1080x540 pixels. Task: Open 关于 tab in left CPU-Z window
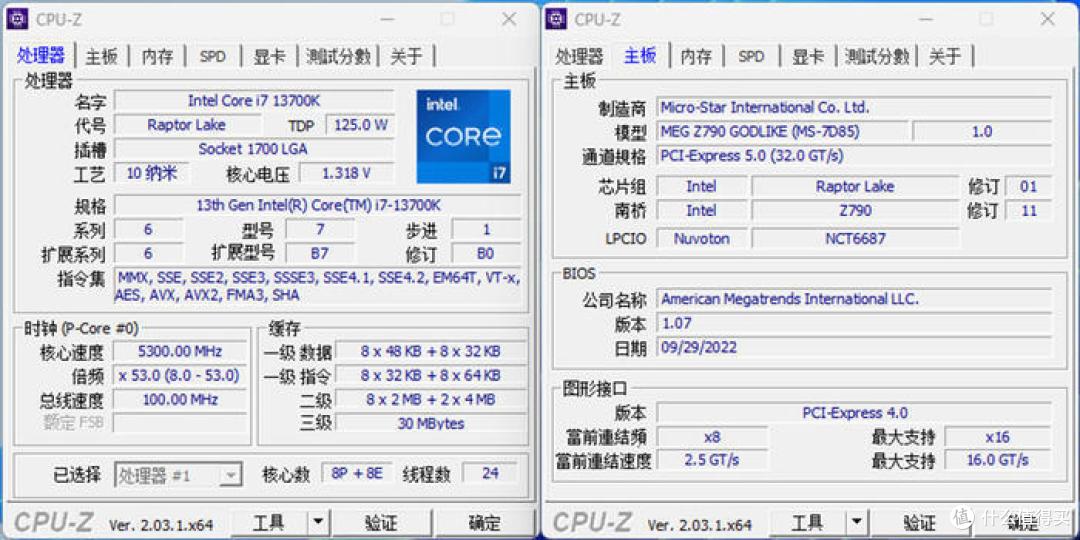point(406,56)
